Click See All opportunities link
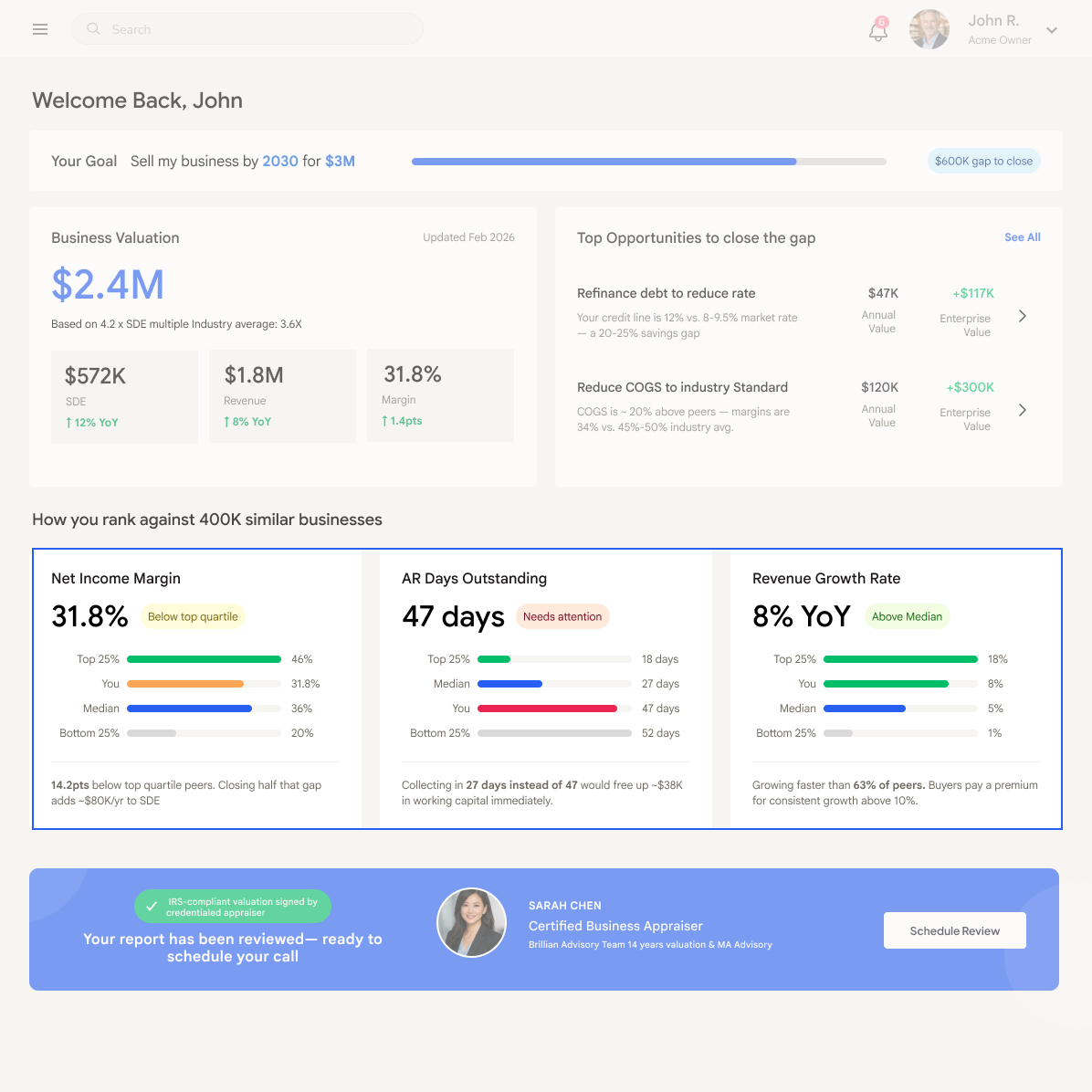The width and height of the screenshot is (1092, 1092). pos(1022,237)
